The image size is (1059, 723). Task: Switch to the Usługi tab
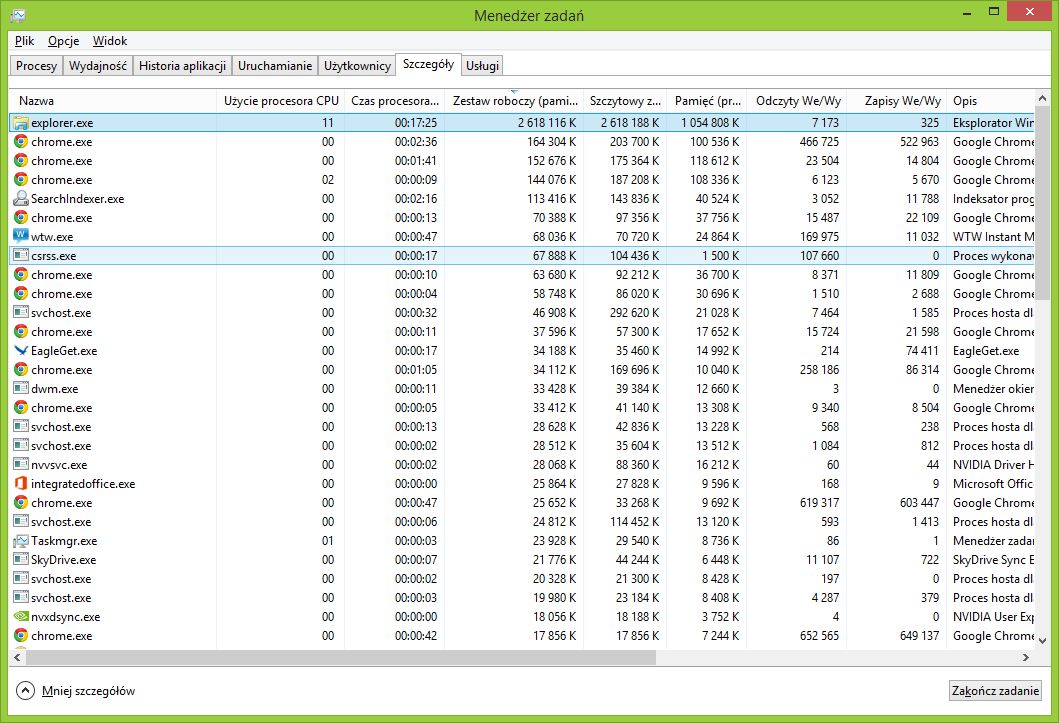coord(482,65)
